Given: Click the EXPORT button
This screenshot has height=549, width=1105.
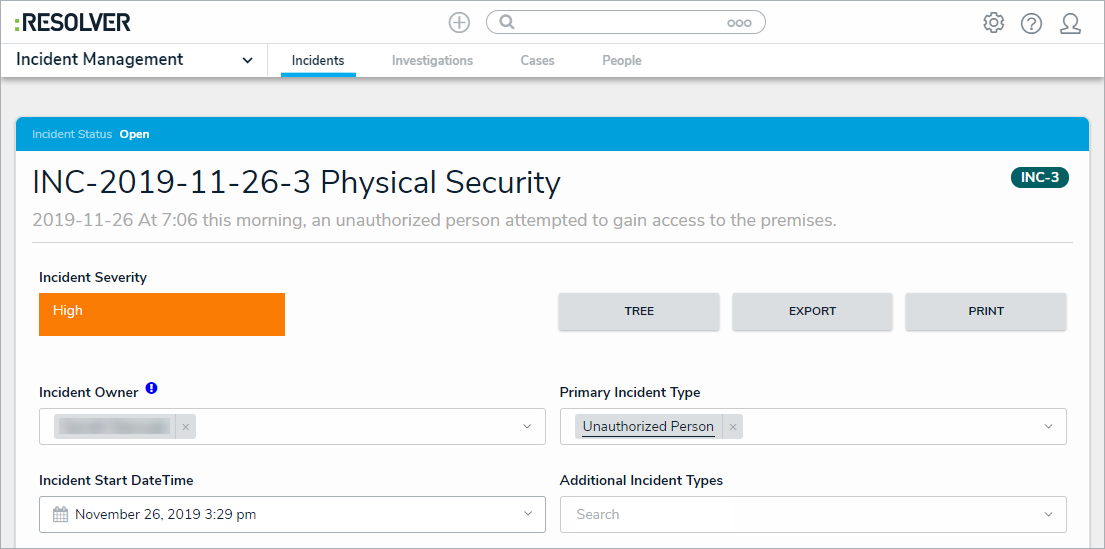Looking at the screenshot, I should [x=812, y=311].
